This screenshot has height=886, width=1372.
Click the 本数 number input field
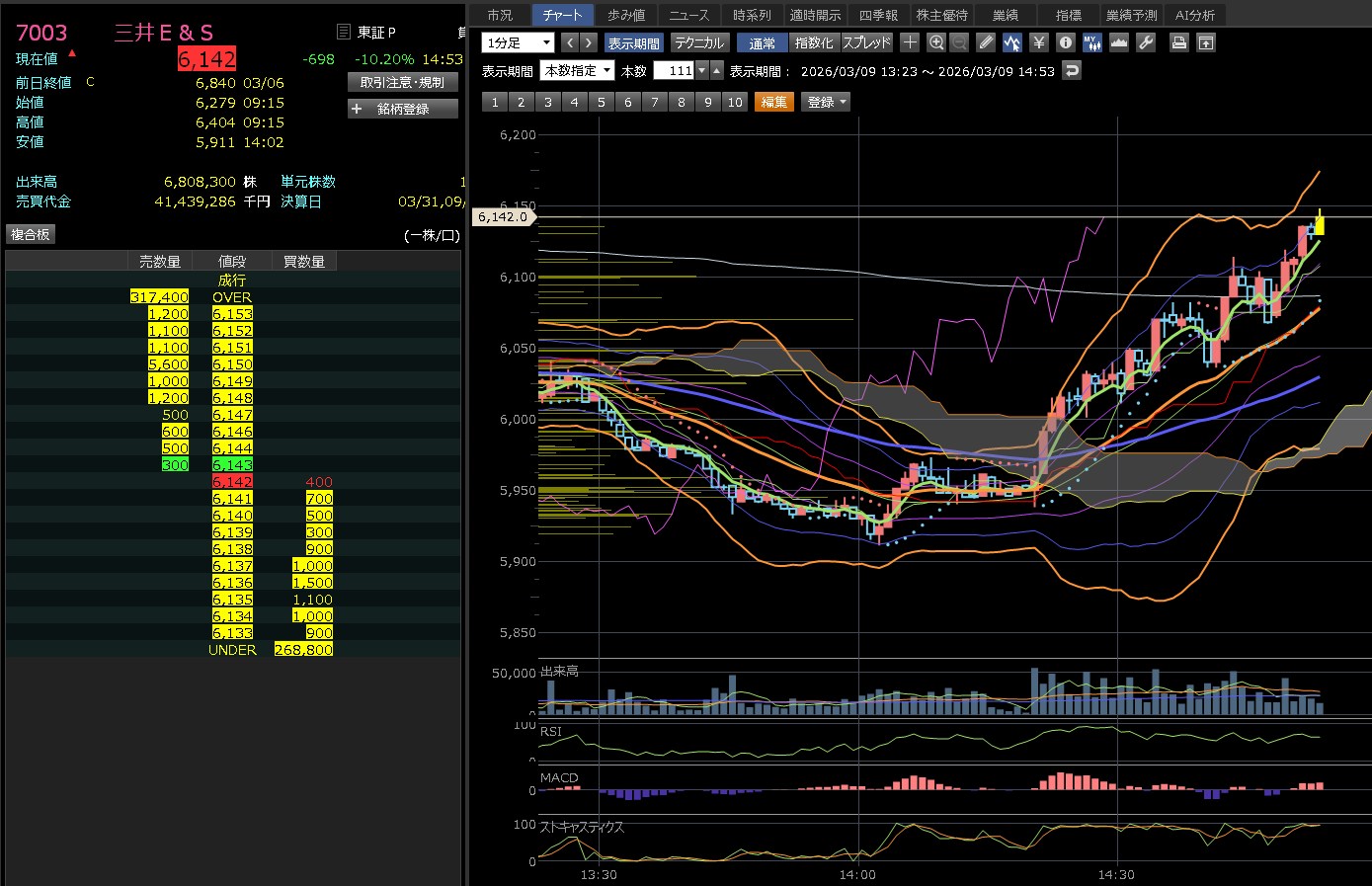675,70
